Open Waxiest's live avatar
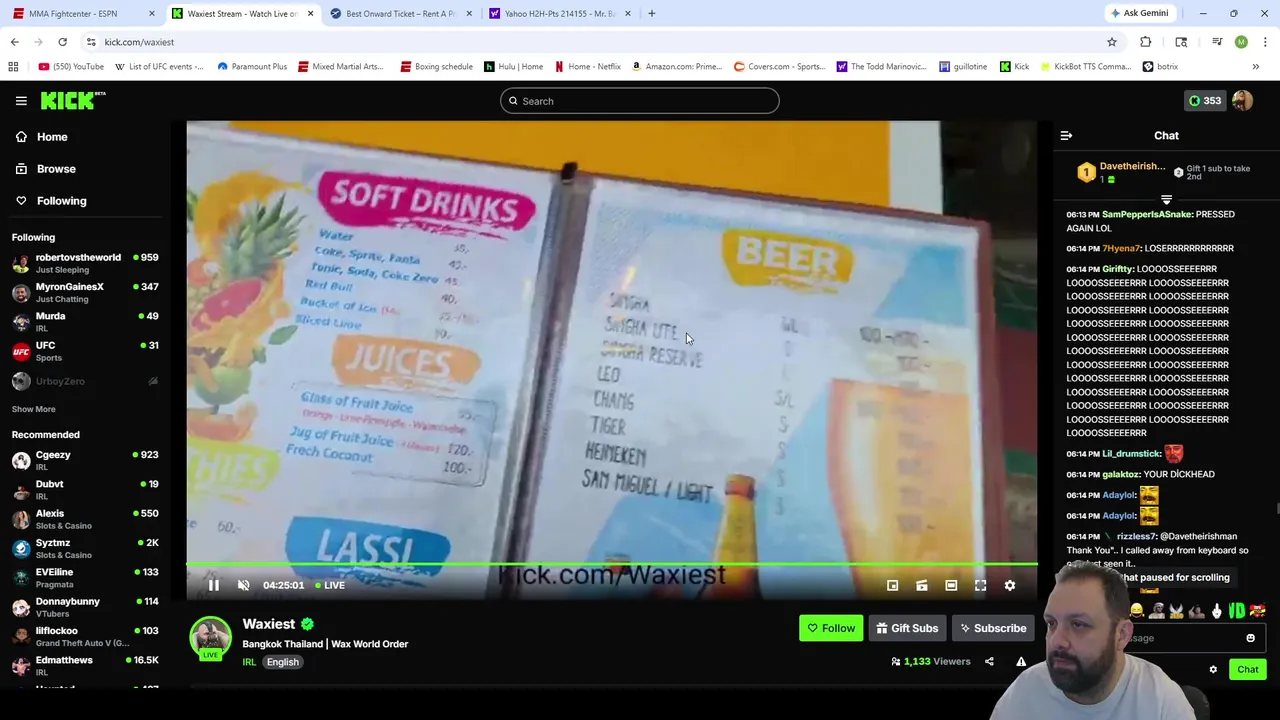 tap(210, 638)
